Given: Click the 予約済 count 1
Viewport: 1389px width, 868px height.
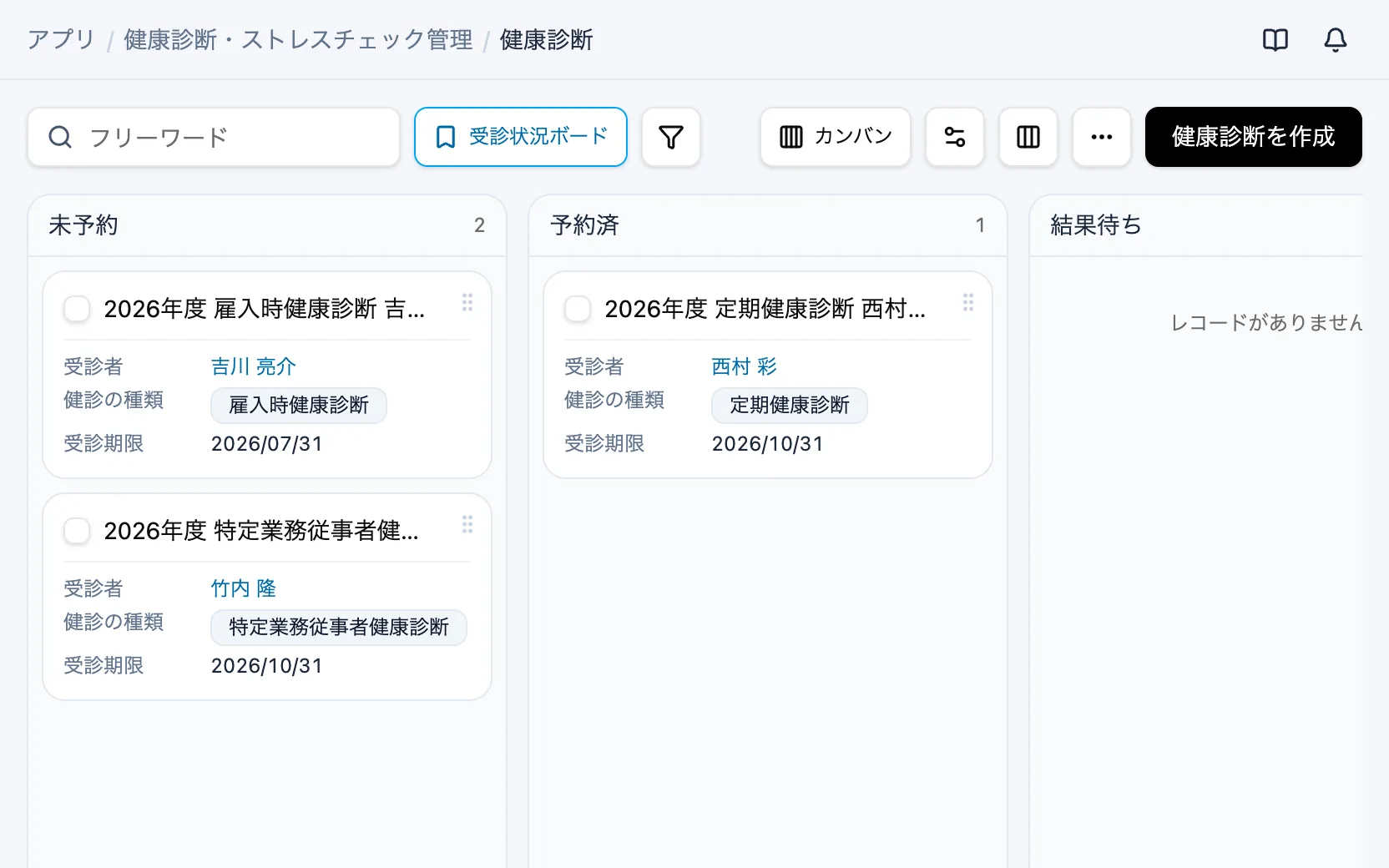Looking at the screenshot, I should (980, 225).
